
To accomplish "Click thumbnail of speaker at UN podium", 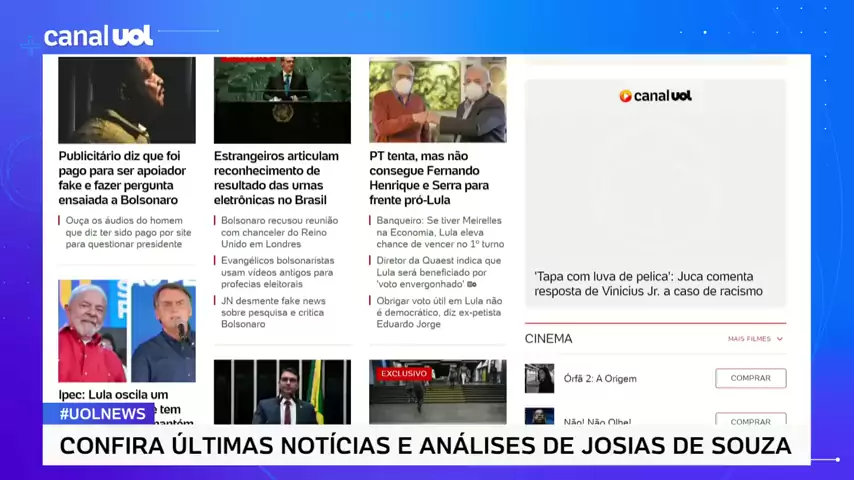I will click(x=282, y=100).
